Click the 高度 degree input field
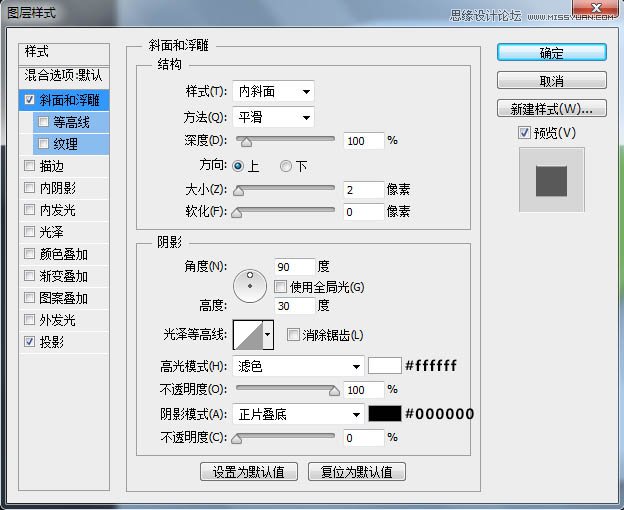 pyautogui.click(x=294, y=306)
